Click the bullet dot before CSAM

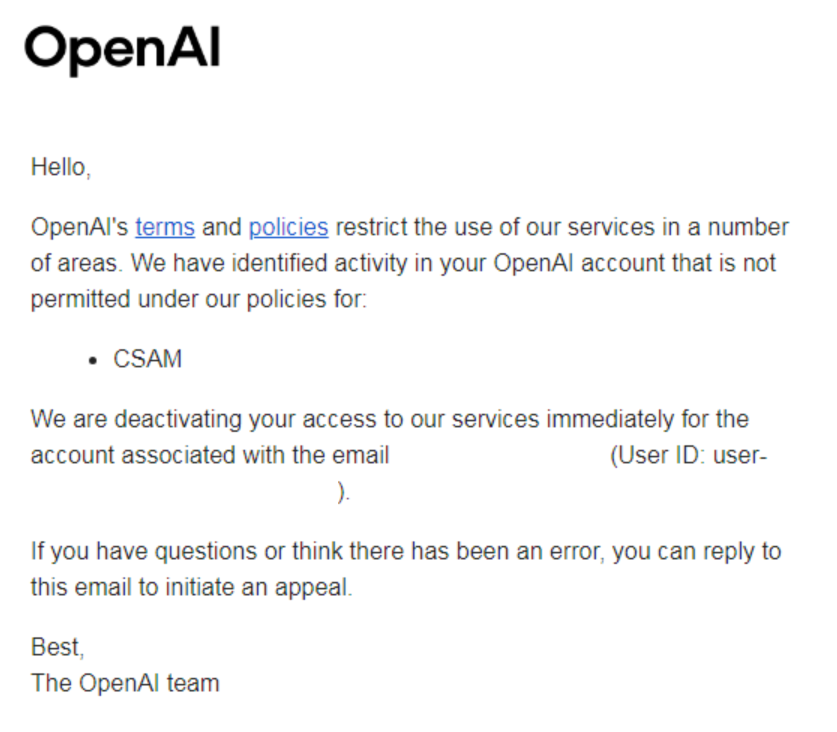[93, 360]
